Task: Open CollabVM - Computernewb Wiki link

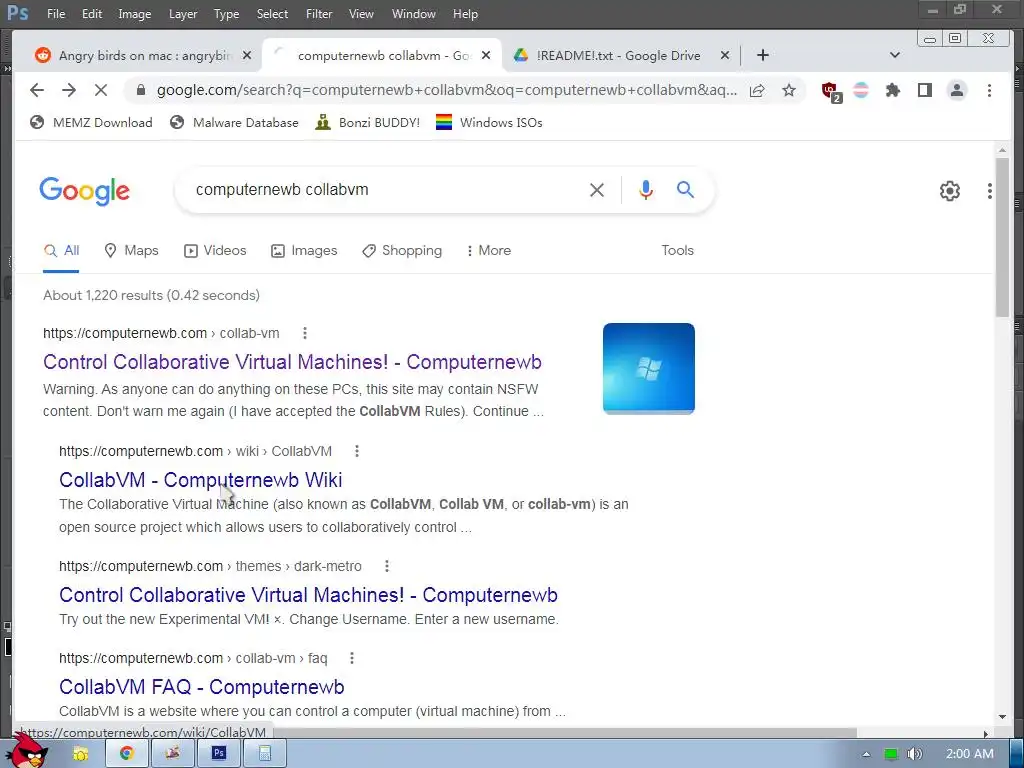Action: point(200,480)
